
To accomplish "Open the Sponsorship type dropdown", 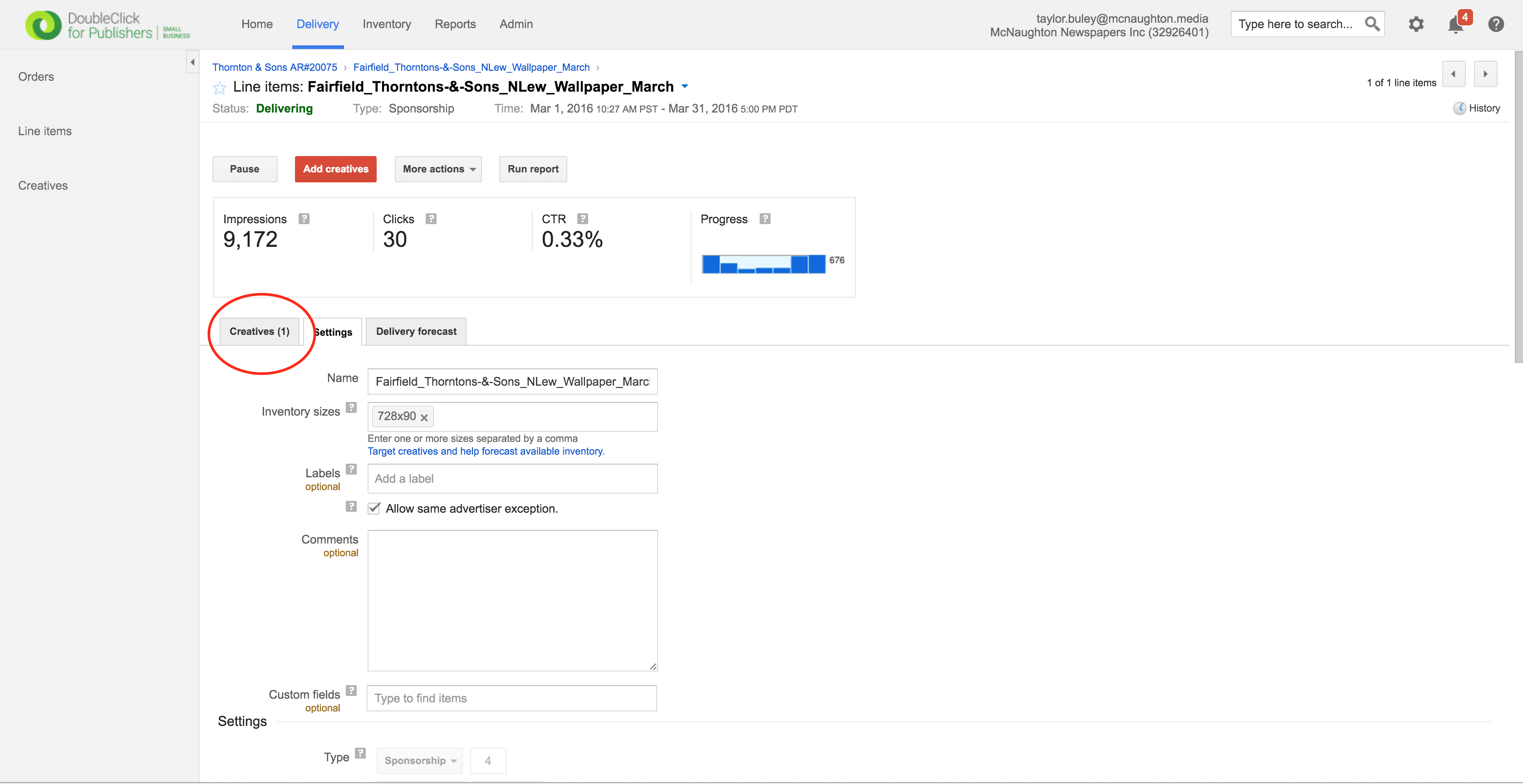I will (x=419, y=760).
